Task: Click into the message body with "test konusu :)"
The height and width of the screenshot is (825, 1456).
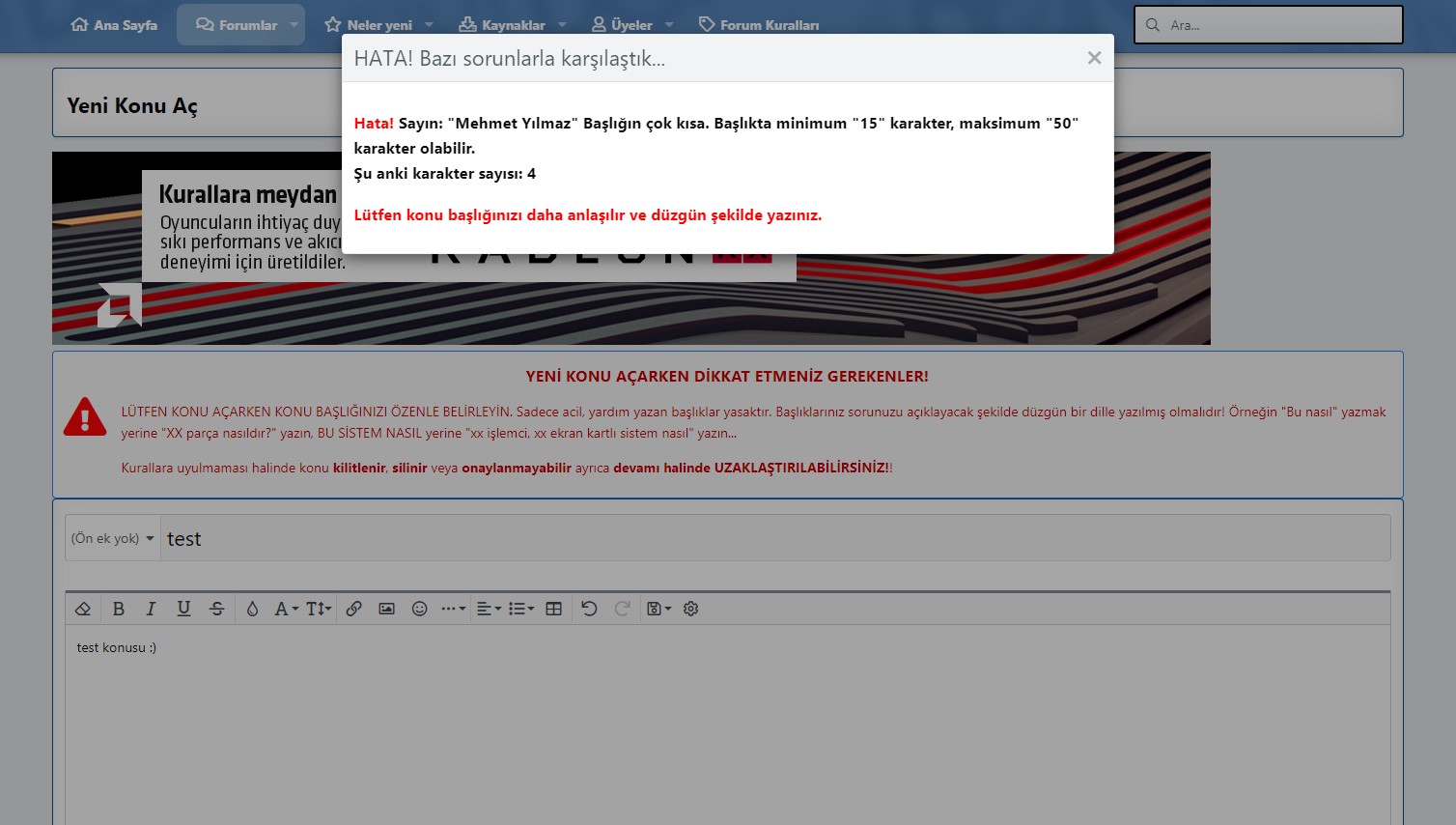Action: coord(728,725)
